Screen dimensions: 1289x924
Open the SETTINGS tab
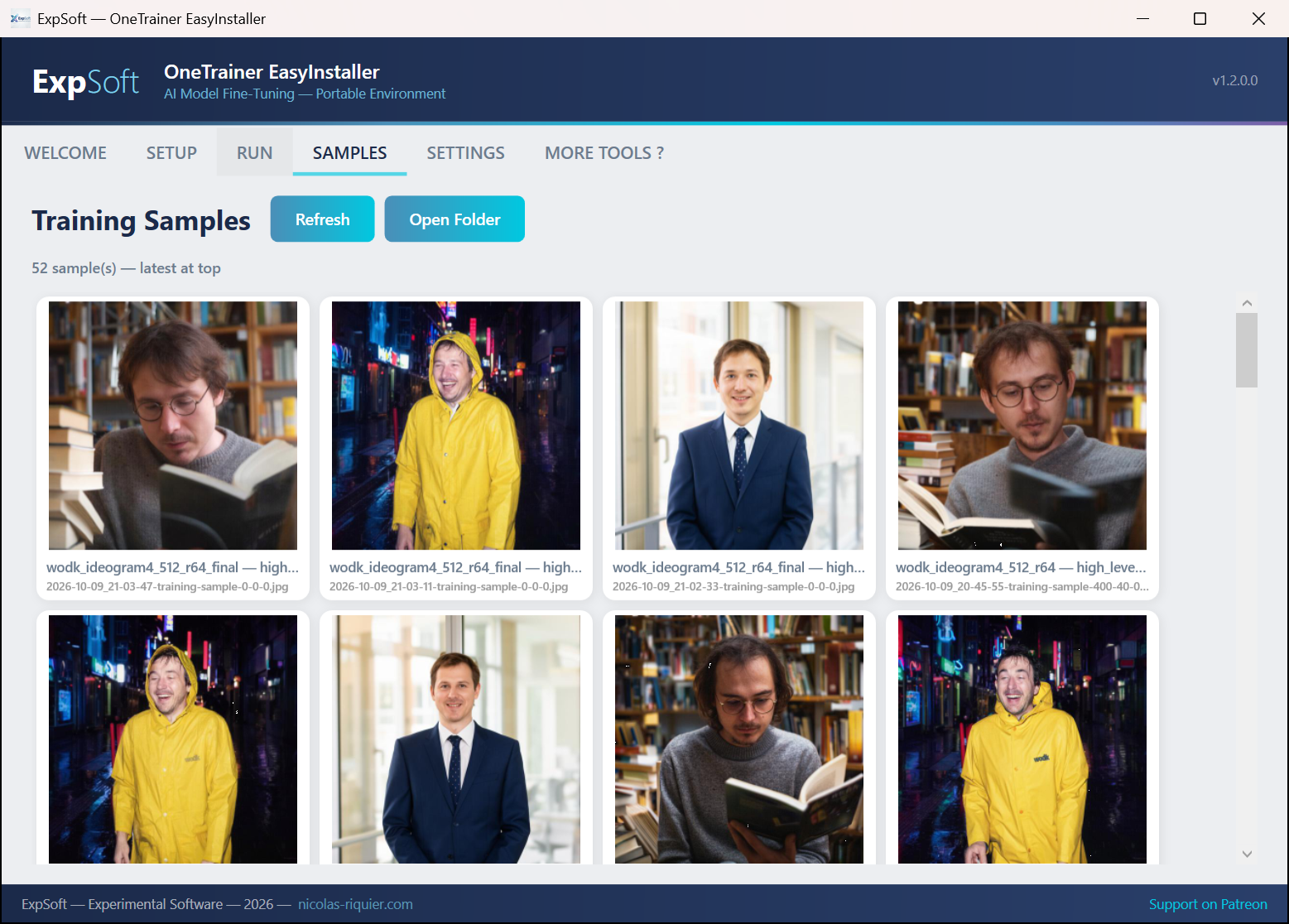coord(465,153)
